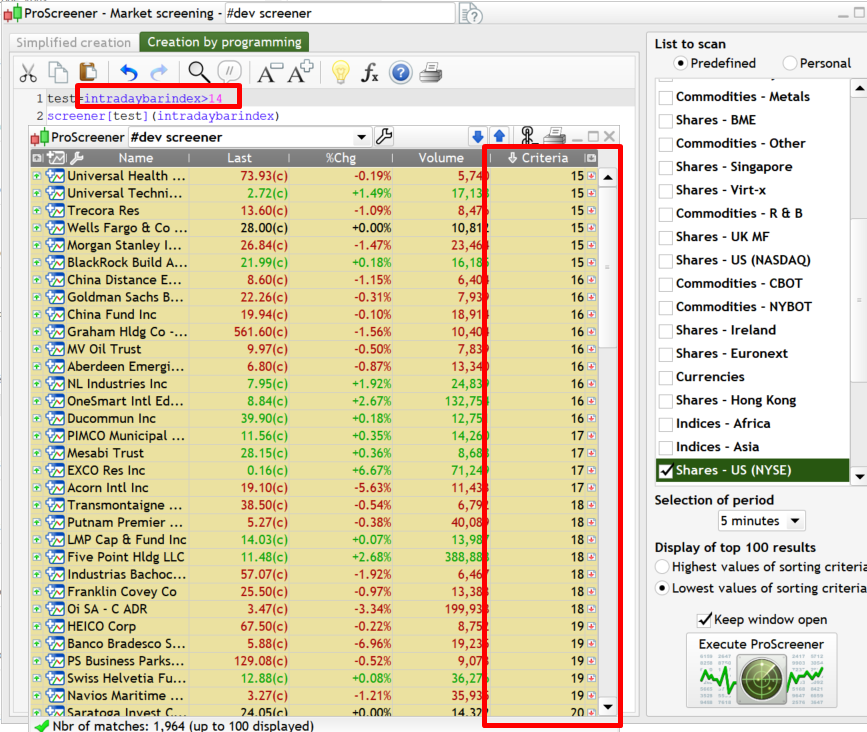The width and height of the screenshot is (867, 732).
Task: Open the 5 minutes period dropdown
Action: point(761,521)
